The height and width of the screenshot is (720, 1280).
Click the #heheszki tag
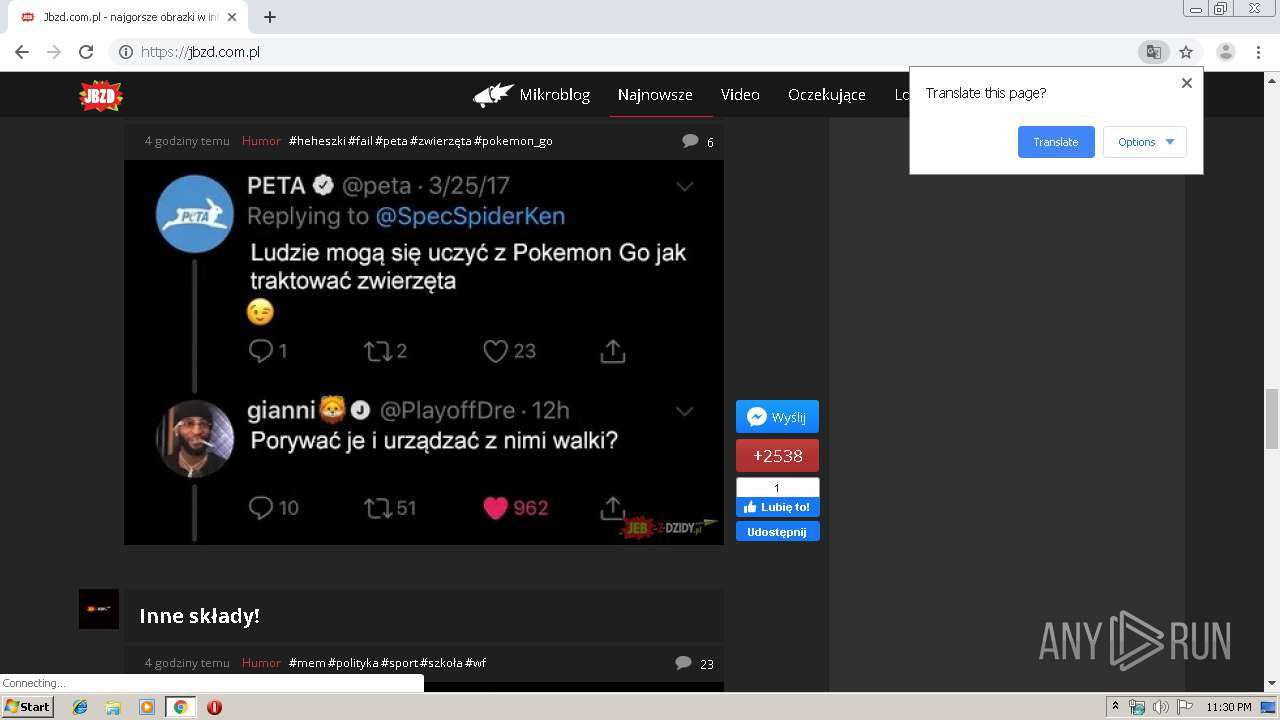317,141
